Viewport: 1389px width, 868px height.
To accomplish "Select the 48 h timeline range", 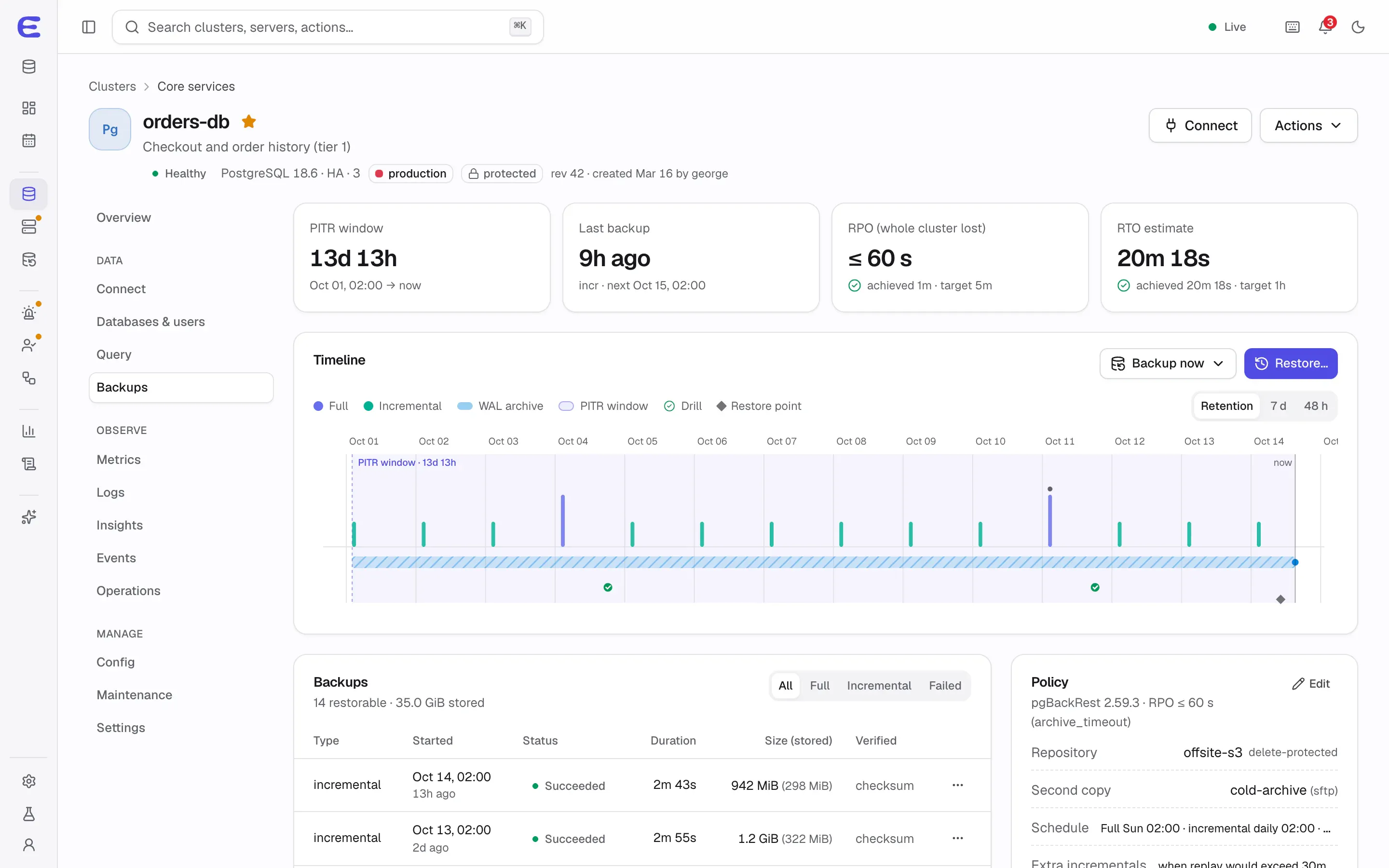I will [x=1316, y=406].
